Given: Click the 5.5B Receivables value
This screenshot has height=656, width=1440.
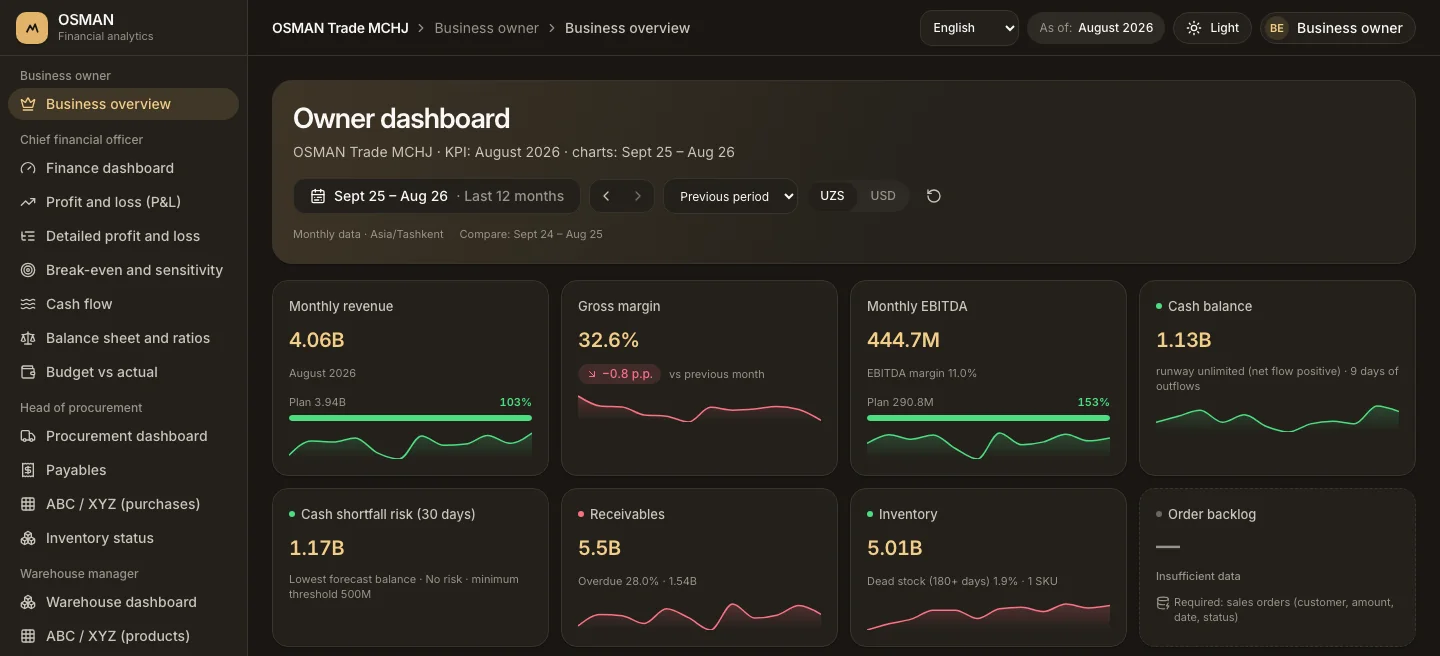Looking at the screenshot, I should pos(599,548).
